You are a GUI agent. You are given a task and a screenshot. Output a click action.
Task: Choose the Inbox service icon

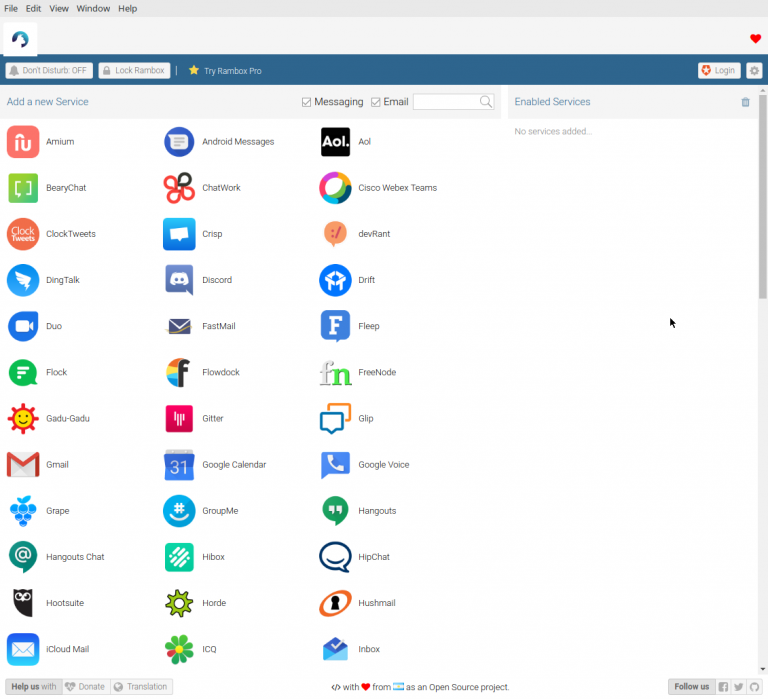pyautogui.click(x=336, y=650)
